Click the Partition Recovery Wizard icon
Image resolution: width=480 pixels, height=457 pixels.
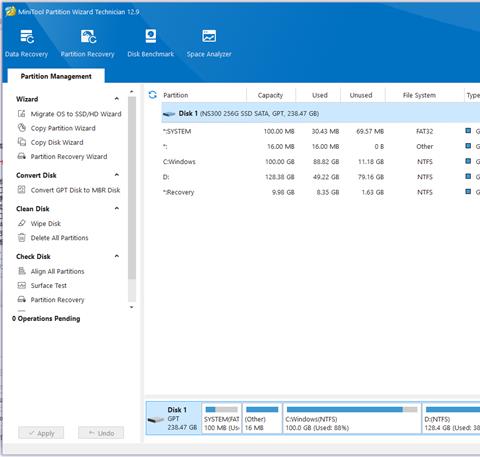22,156
